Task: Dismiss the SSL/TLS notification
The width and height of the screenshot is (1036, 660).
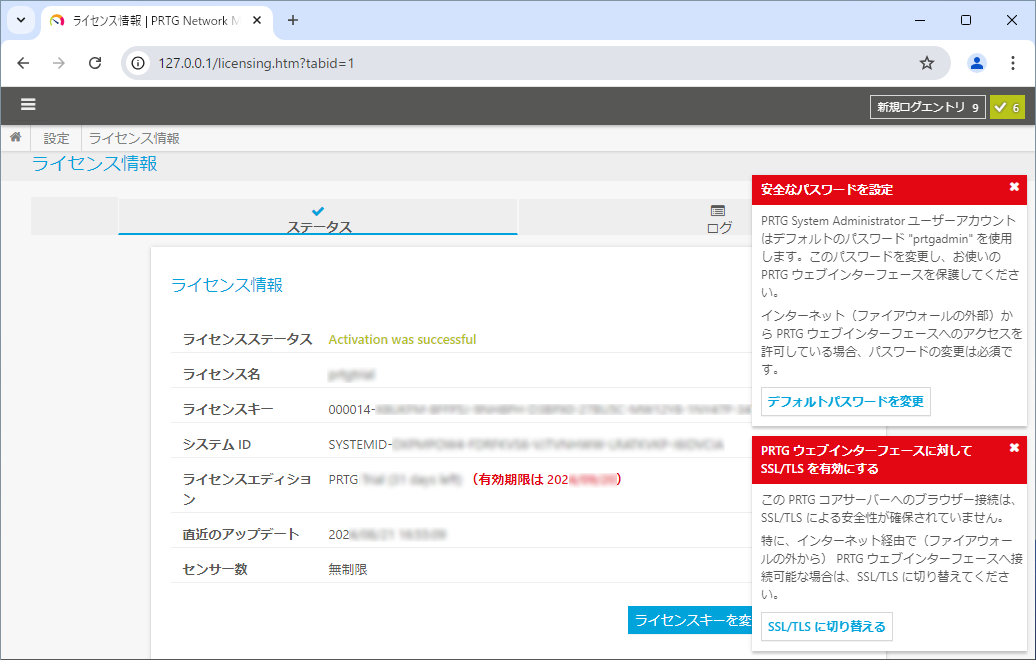Action: click(x=1014, y=448)
